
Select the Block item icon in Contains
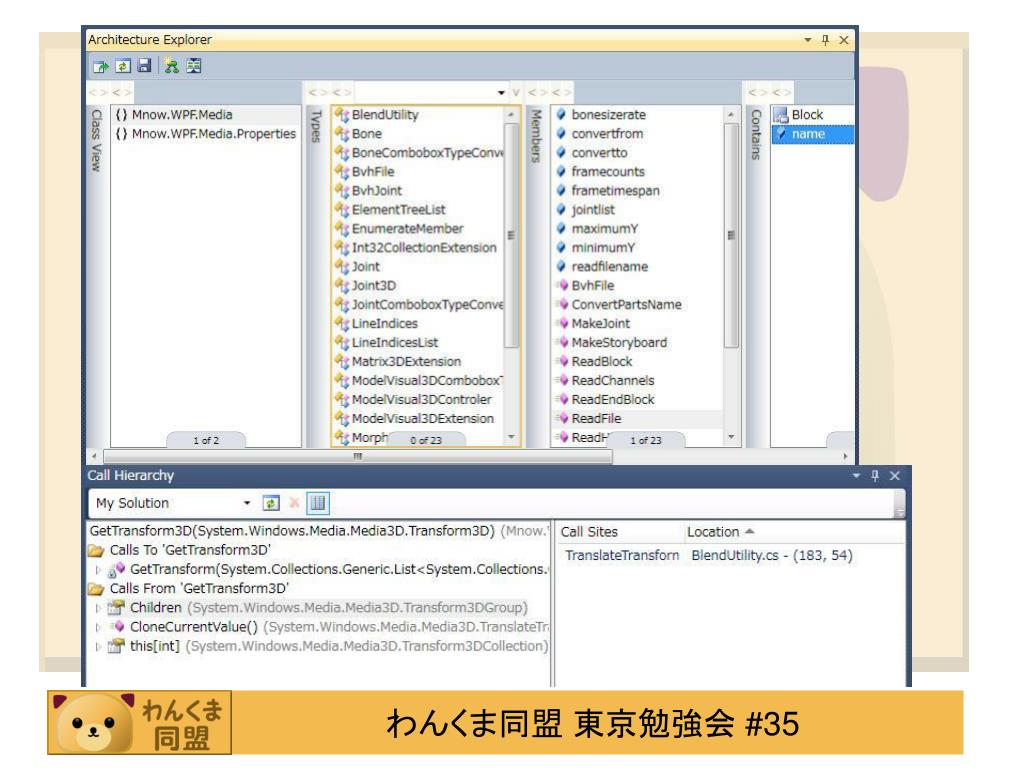coord(780,115)
